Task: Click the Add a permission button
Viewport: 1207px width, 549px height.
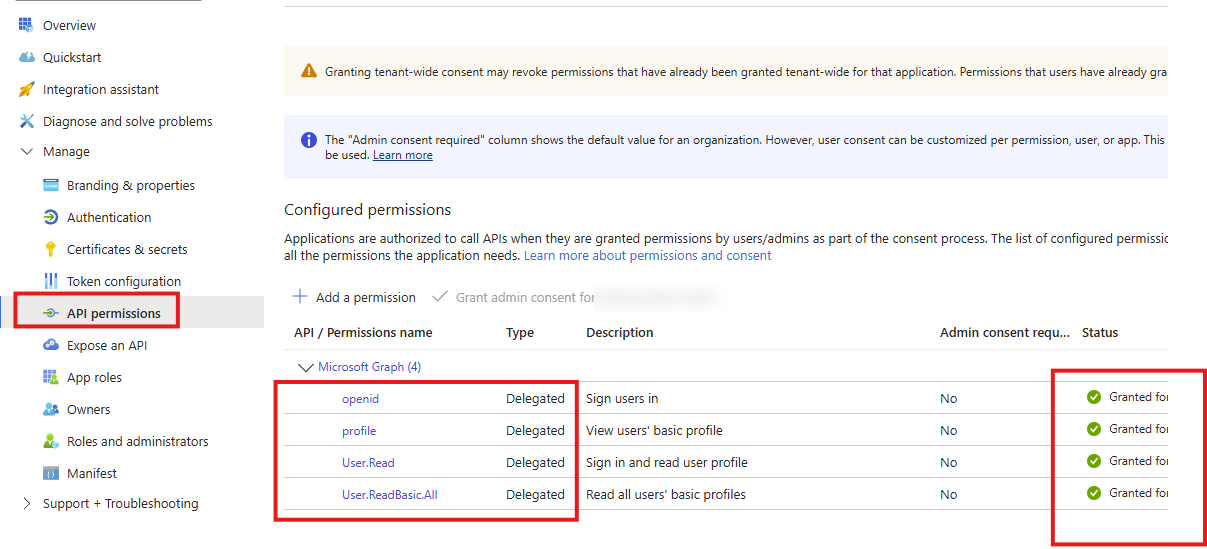Action: (x=354, y=297)
